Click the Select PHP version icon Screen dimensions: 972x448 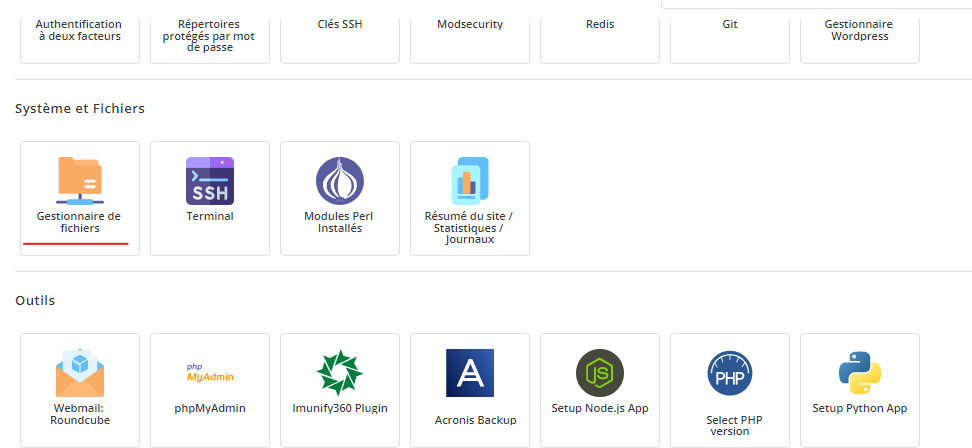click(x=730, y=375)
